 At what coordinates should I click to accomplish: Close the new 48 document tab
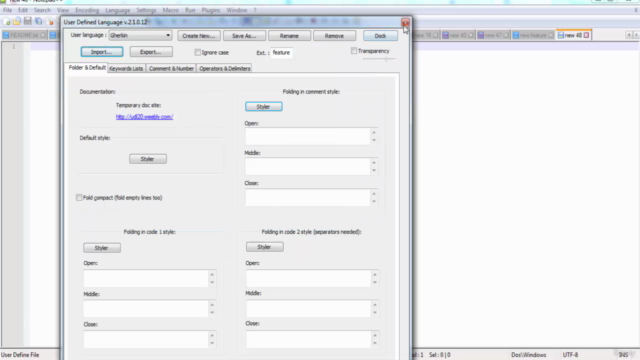tap(587, 36)
